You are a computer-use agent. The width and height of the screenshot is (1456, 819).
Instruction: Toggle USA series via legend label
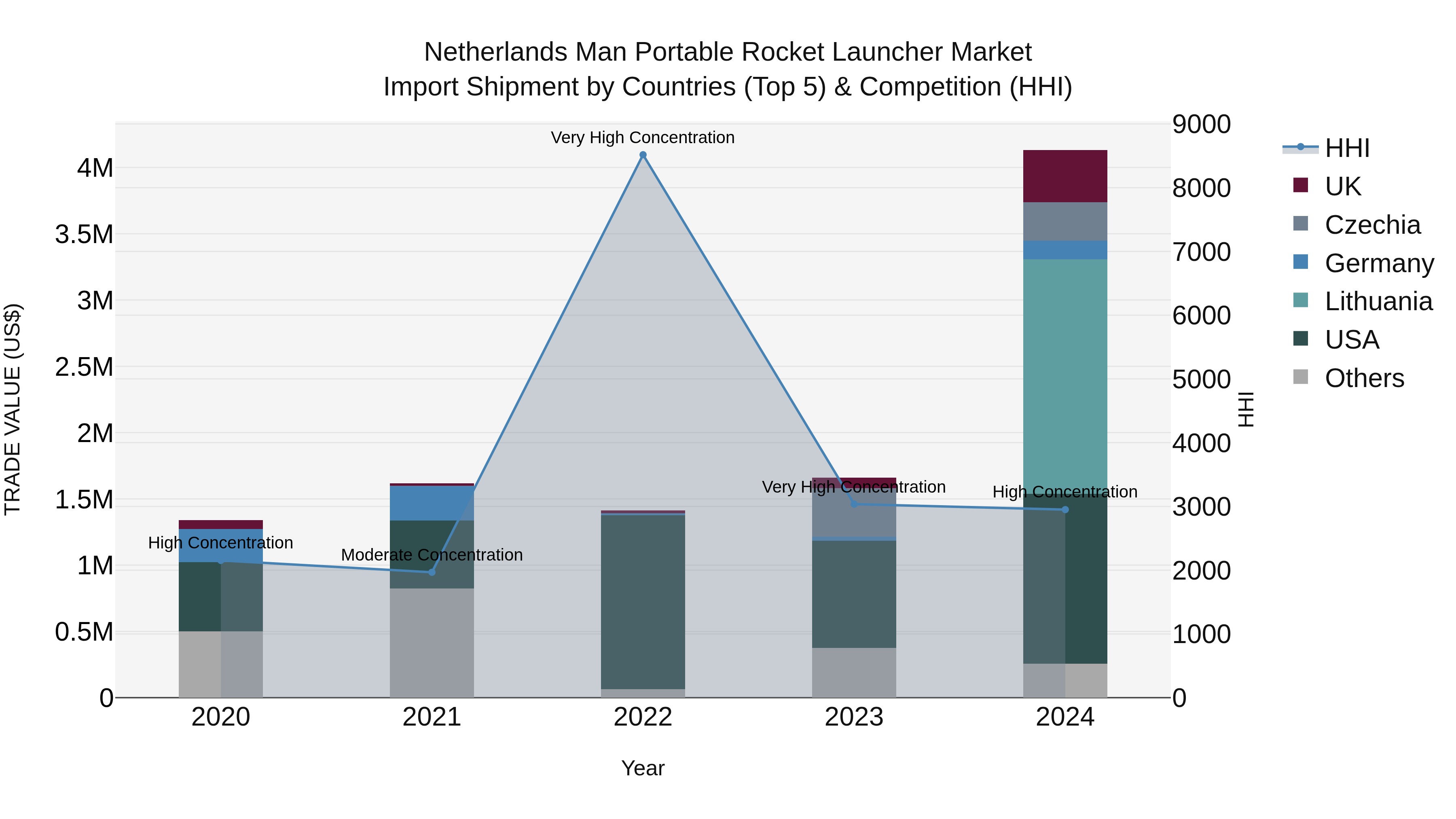tap(1352, 340)
